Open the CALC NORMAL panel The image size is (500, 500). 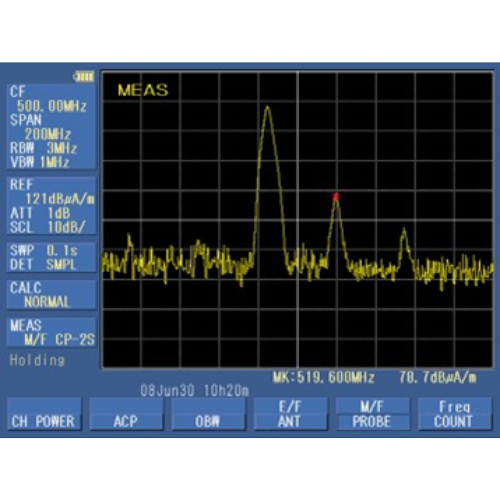[x=51, y=295]
